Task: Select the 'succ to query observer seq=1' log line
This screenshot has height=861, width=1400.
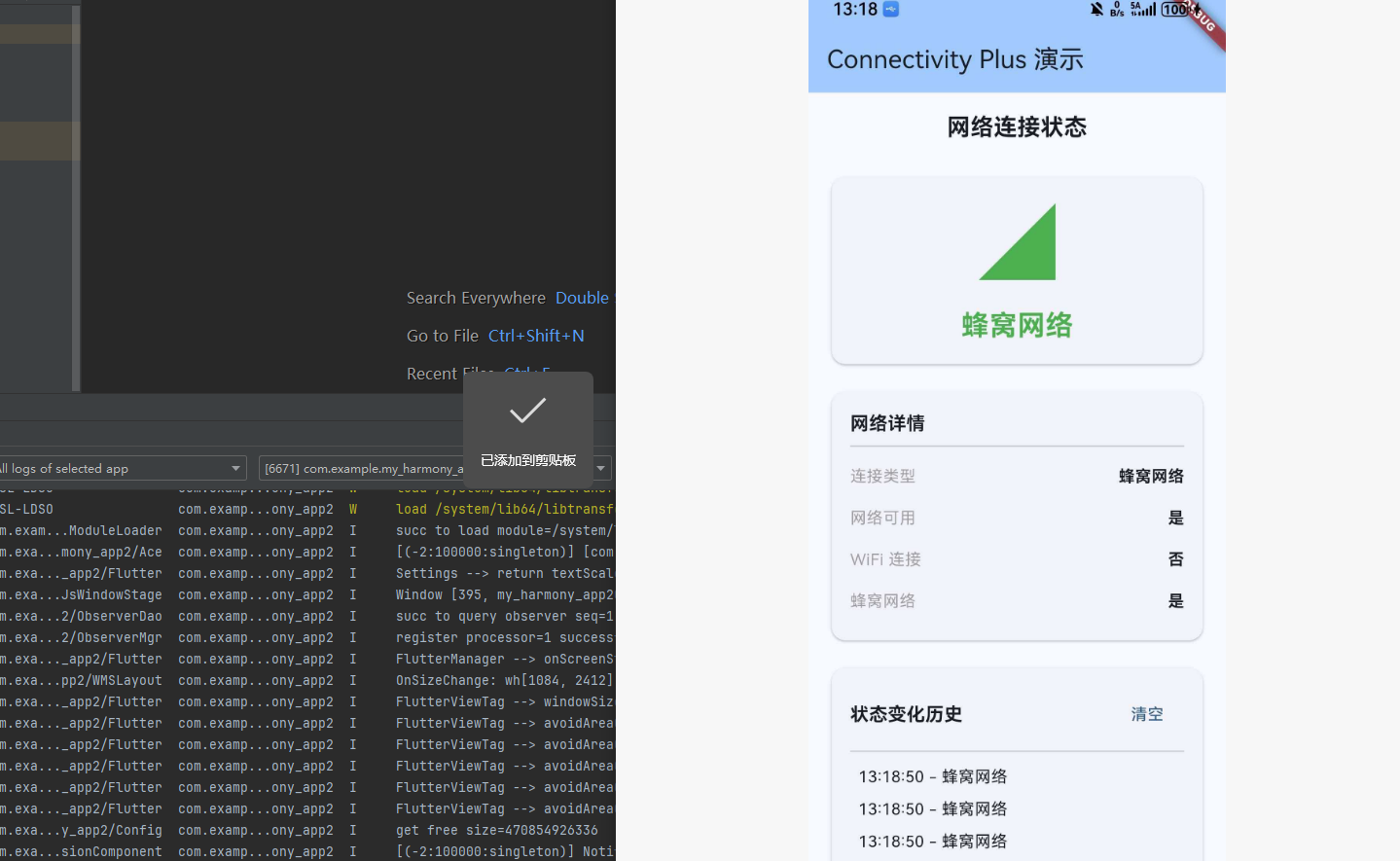Action: (x=505, y=616)
